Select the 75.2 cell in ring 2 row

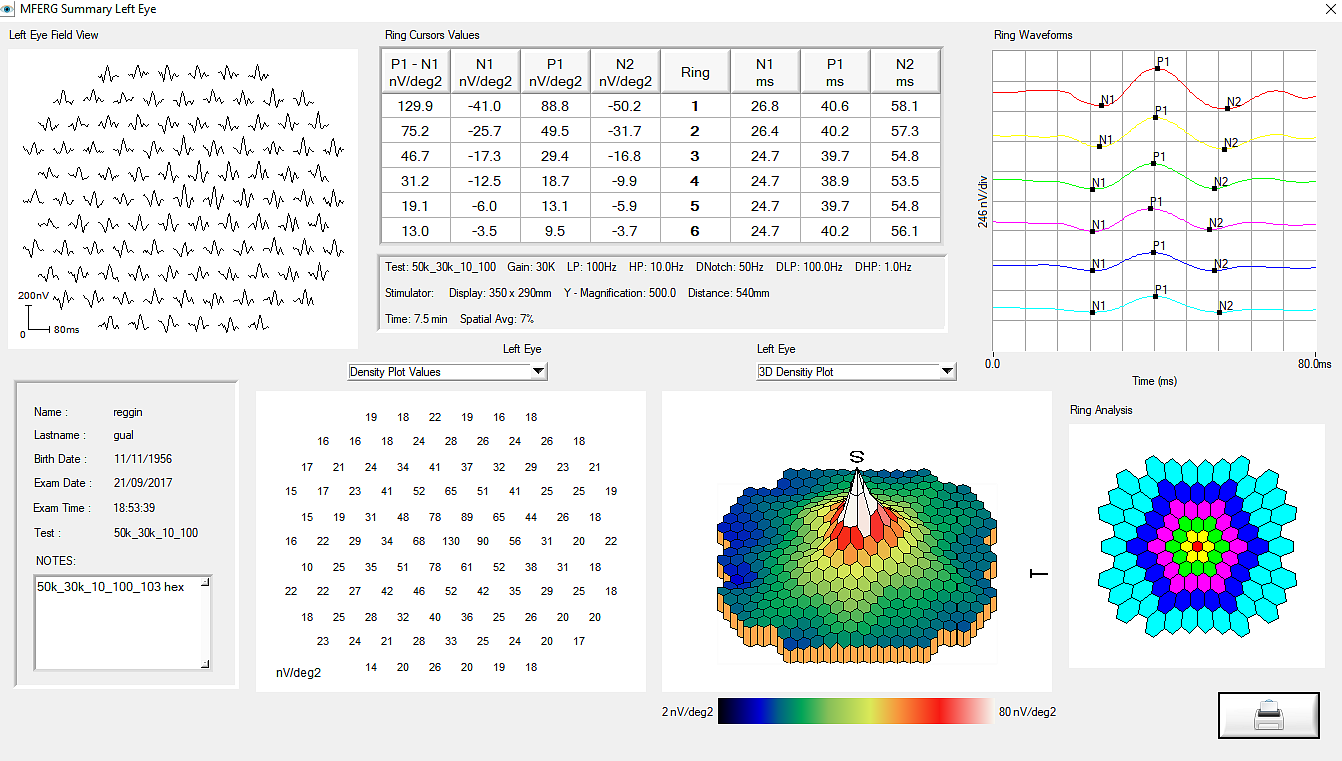[415, 131]
